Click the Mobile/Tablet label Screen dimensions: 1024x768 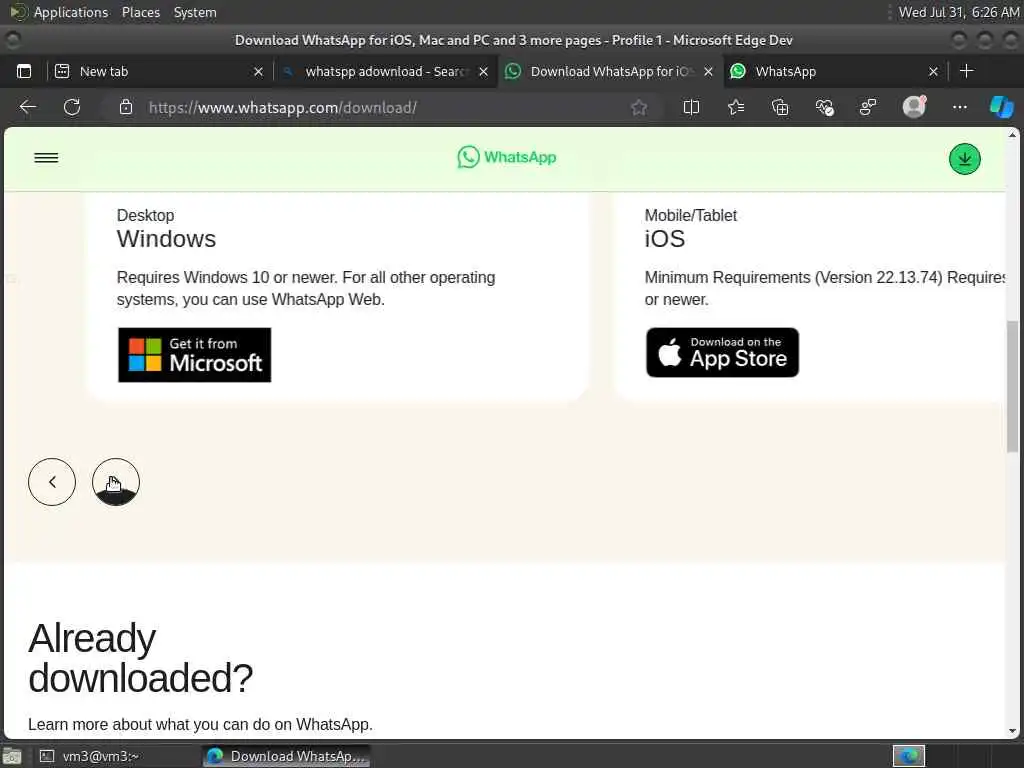pyautogui.click(x=690, y=216)
